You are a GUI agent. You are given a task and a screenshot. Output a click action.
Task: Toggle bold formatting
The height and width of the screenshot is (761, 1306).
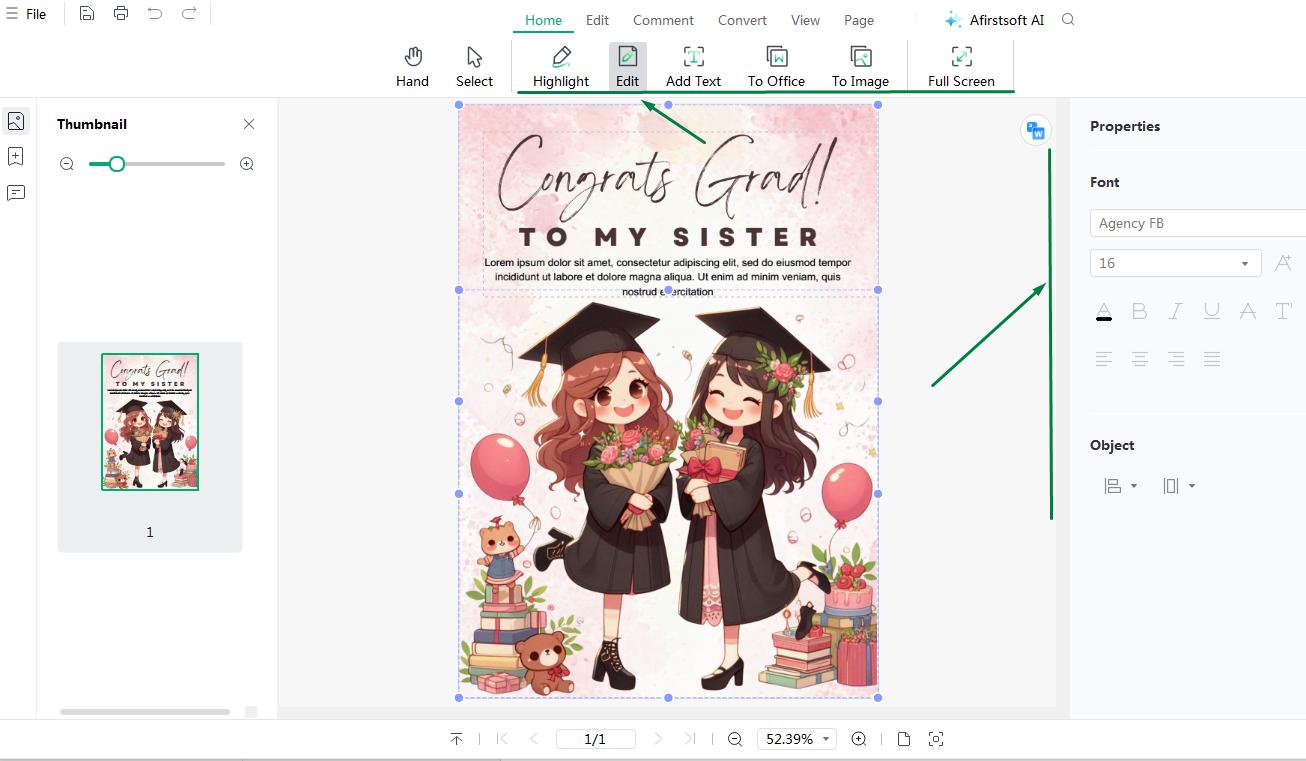pos(1139,311)
